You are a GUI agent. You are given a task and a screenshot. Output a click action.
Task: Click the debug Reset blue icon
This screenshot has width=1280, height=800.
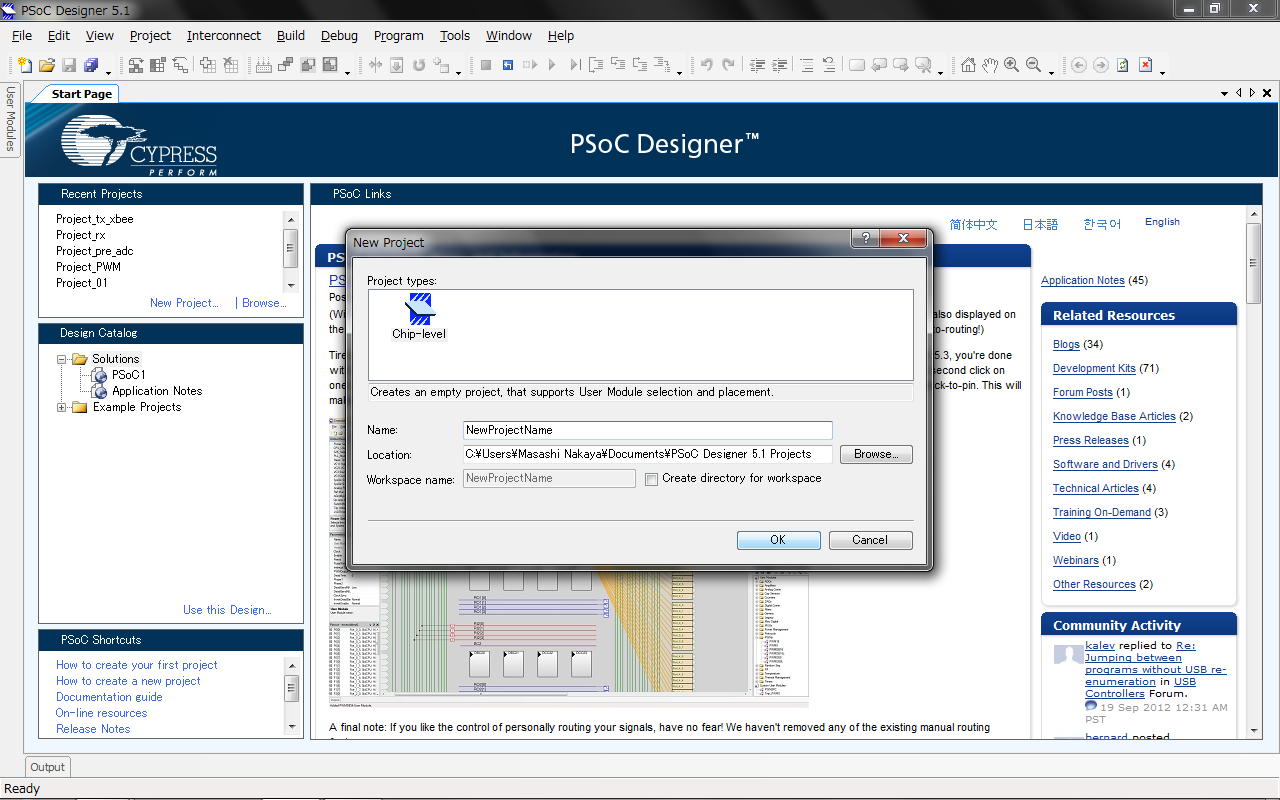click(x=508, y=65)
